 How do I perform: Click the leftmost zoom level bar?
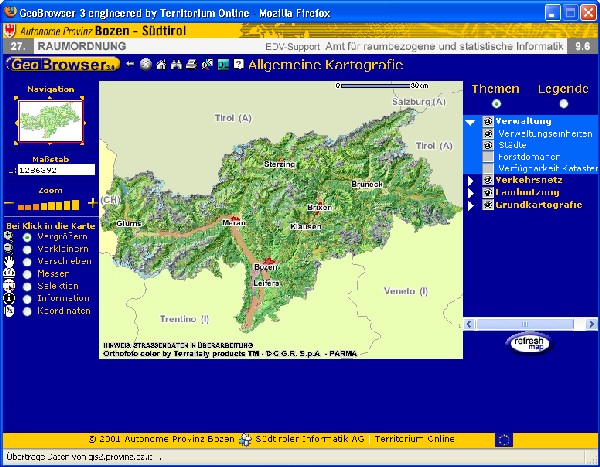pos(21,207)
